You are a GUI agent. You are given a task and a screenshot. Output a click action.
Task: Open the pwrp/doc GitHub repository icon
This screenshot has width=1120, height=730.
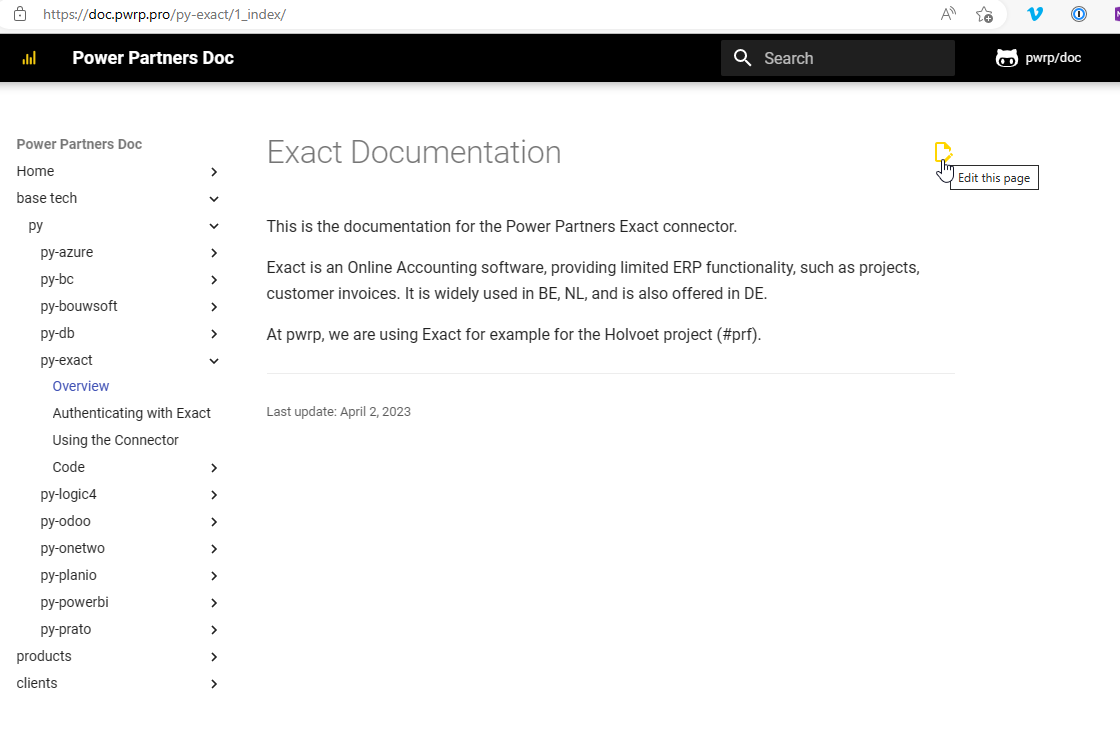click(x=1006, y=58)
